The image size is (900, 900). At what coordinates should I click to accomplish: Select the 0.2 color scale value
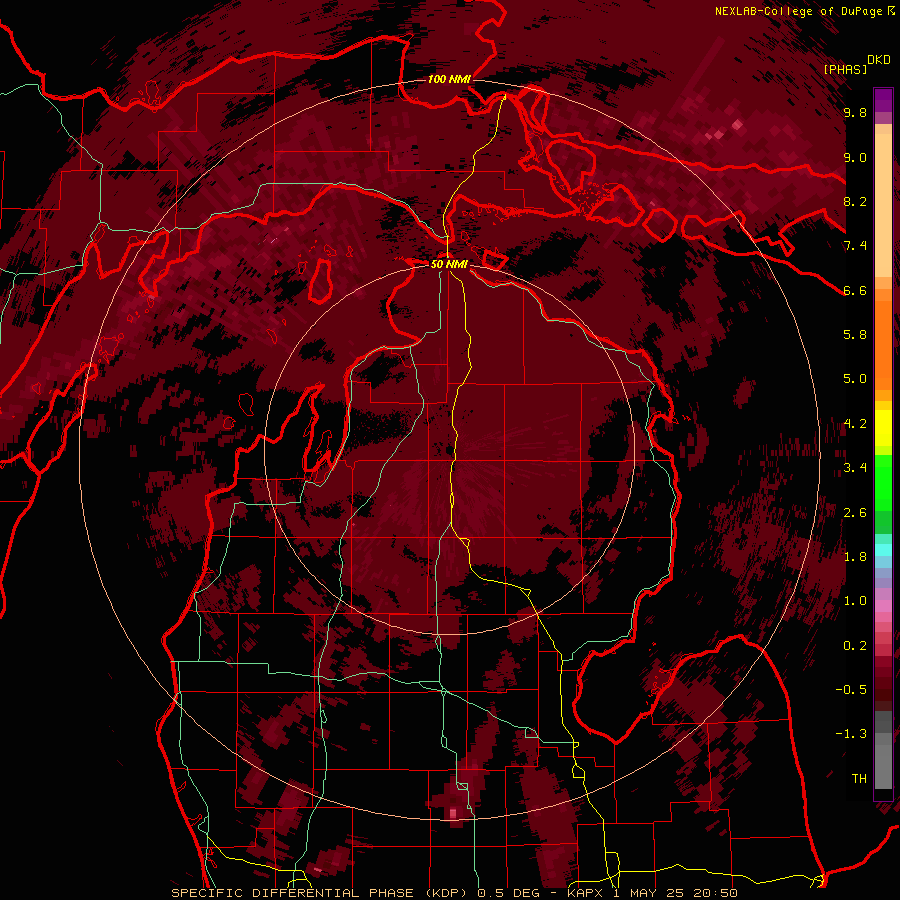point(855,645)
